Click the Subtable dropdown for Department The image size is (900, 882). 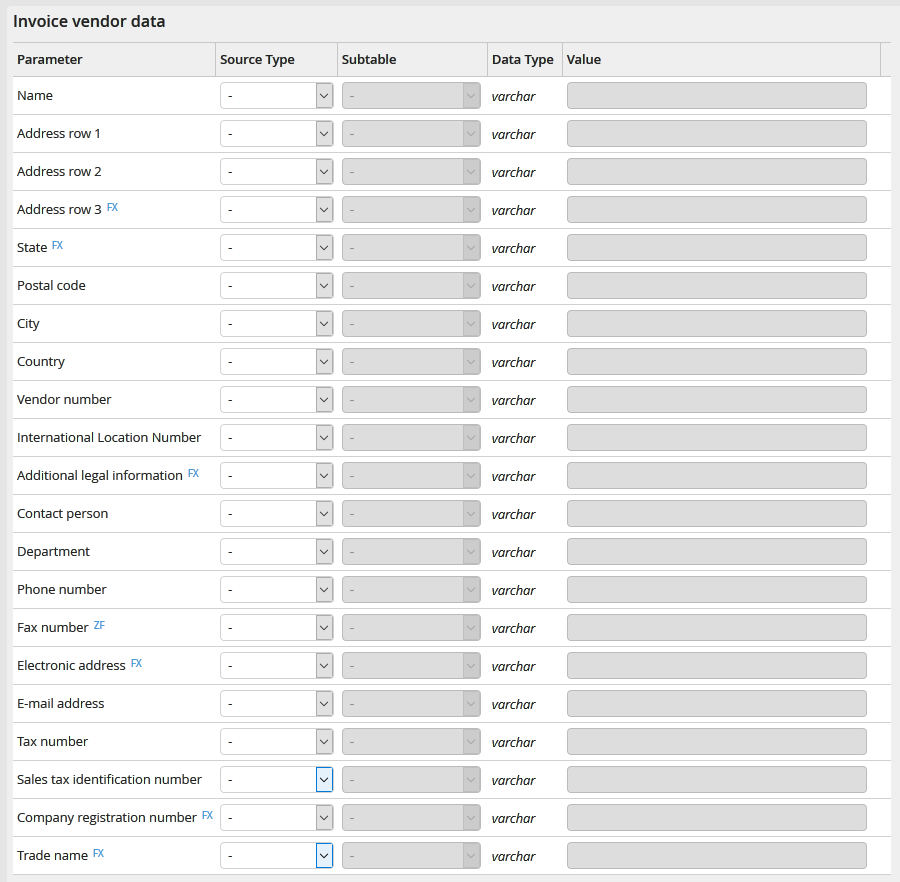411,551
